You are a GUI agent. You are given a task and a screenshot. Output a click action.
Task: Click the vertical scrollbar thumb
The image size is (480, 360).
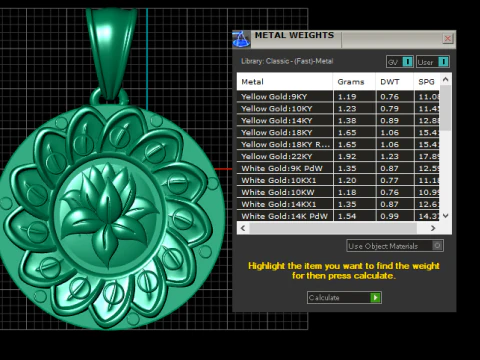click(446, 107)
